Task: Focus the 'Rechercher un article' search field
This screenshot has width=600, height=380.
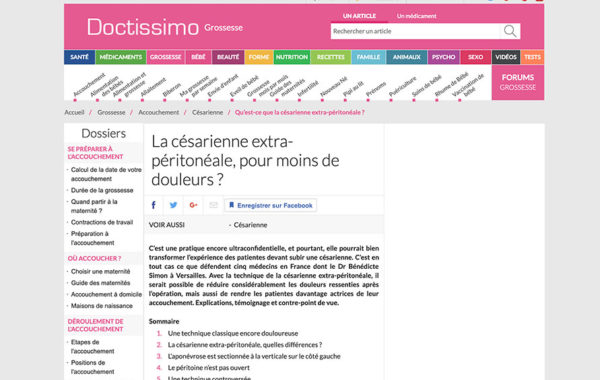Action: [x=415, y=31]
